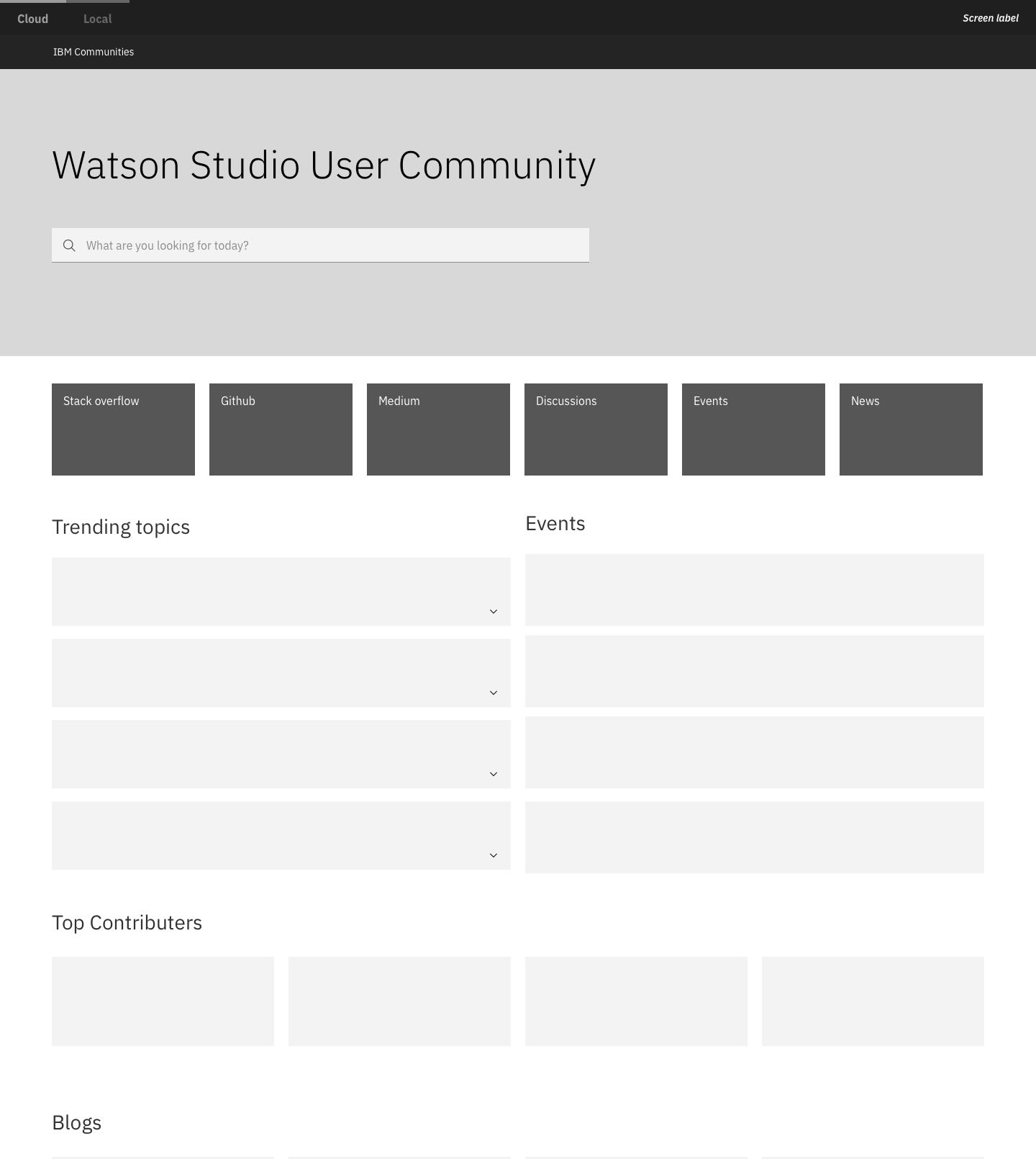Open the first Top Contributers card
The image size is (1036, 1159).
pos(163,1001)
